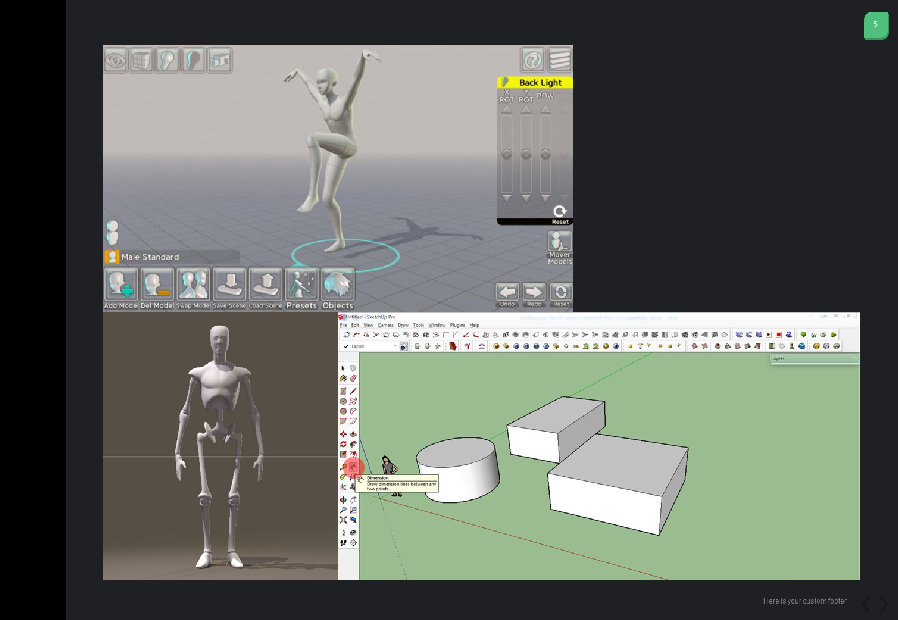This screenshot has height=620, width=898.
Task: Click the up arrow above X ROT slider
Action: (x=507, y=109)
